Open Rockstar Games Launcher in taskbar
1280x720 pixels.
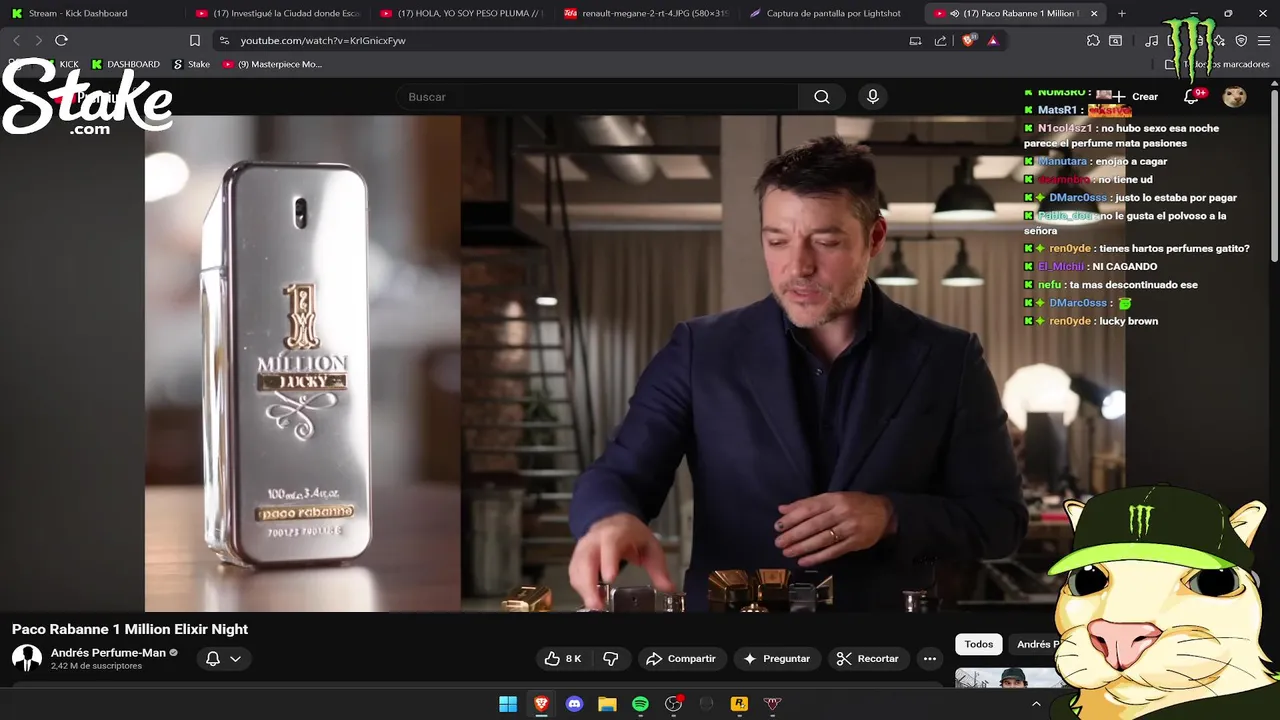[x=739, y=704]
